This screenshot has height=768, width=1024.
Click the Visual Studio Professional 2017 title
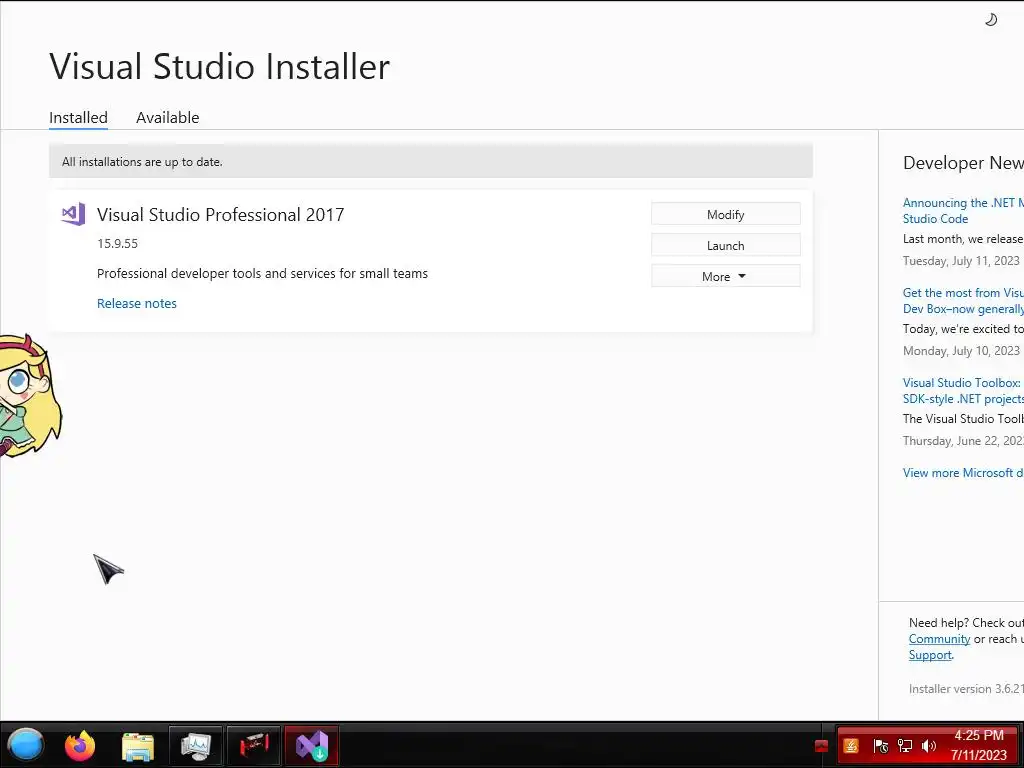coord(220,215)
